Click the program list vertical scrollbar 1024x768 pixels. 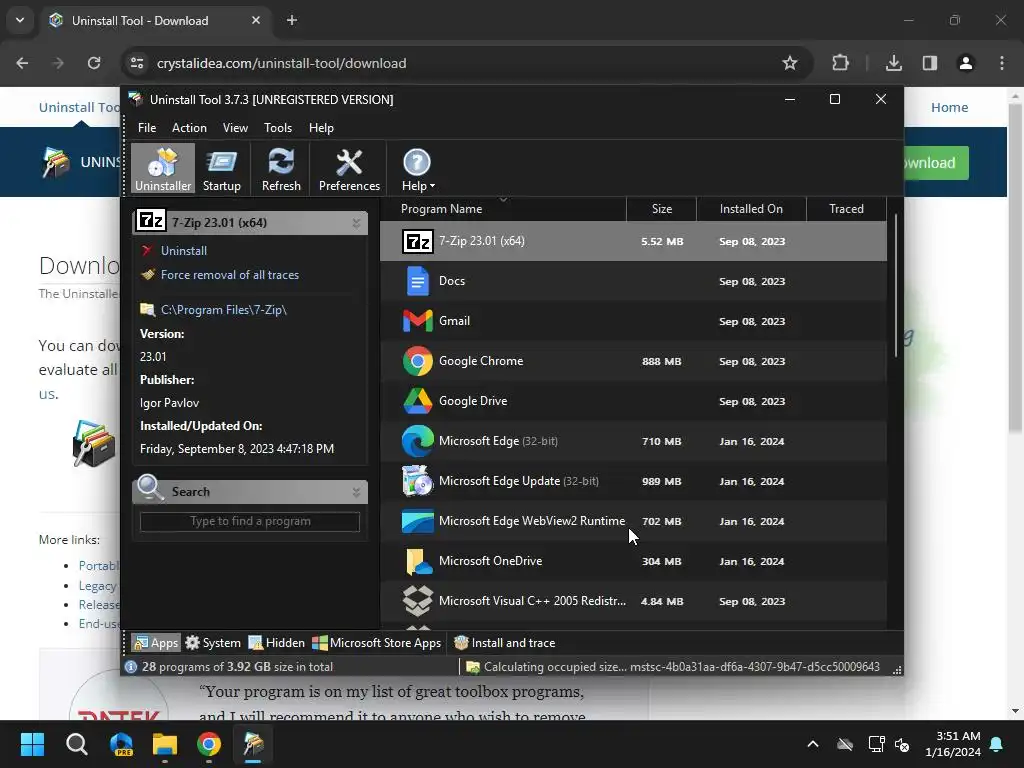pos(896,285)
